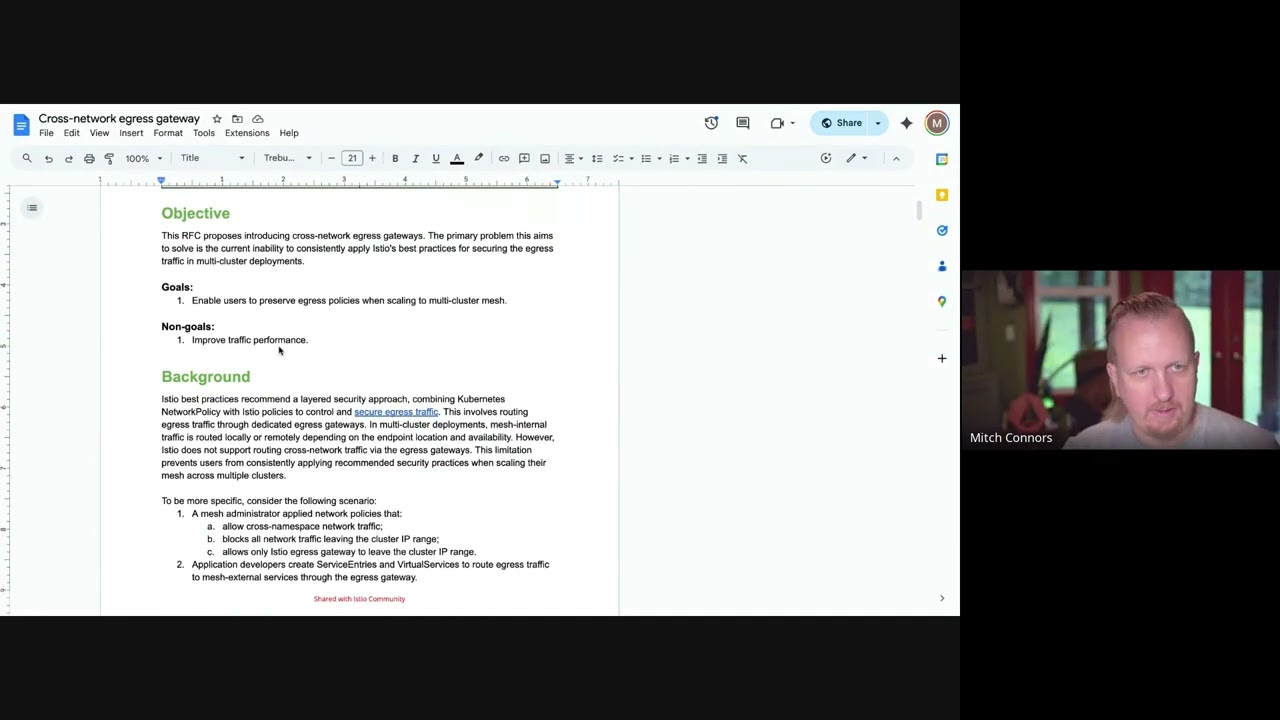Open the Insert menu

click(x=131, y=133)
